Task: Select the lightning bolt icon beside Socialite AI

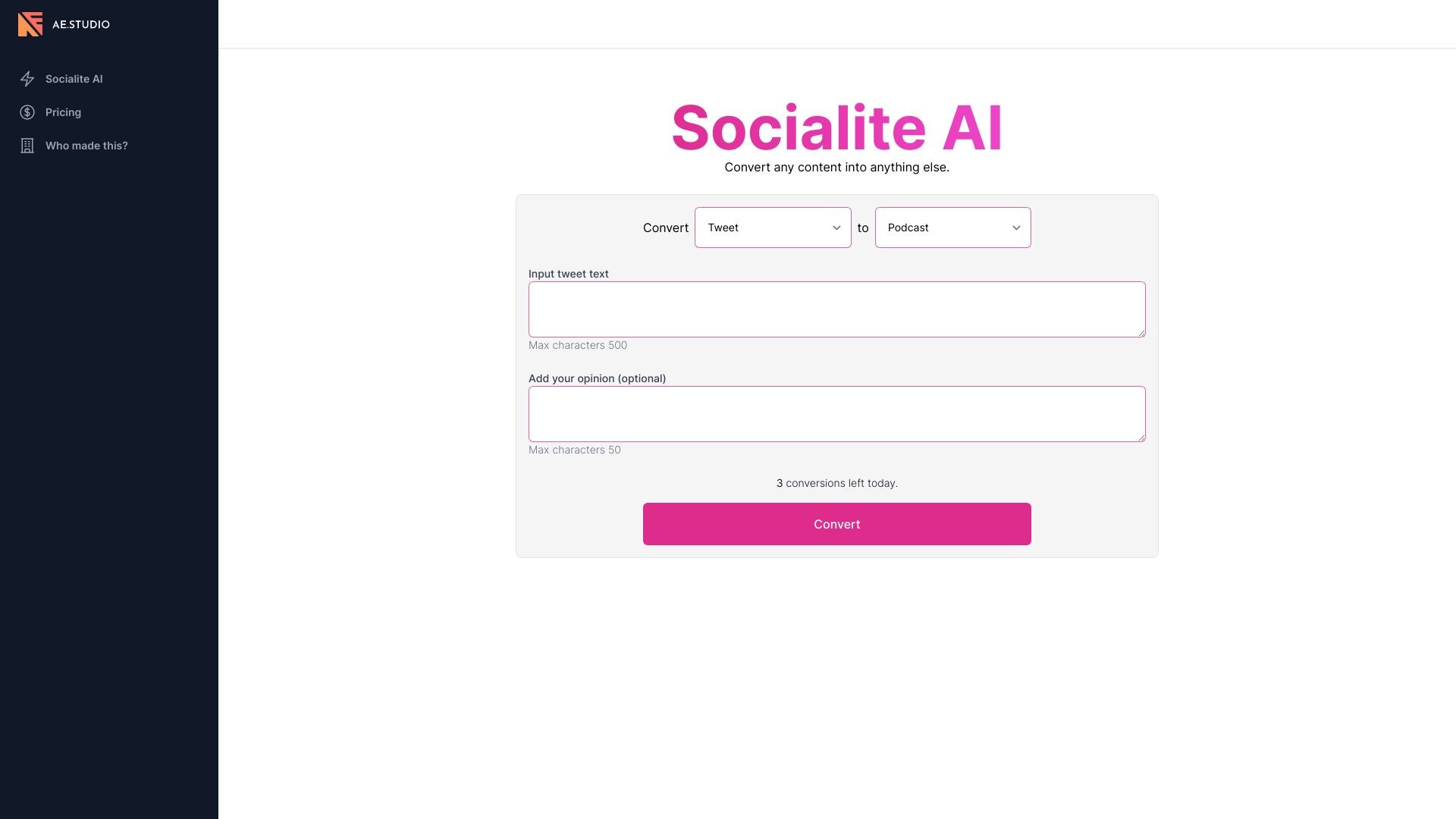Action: [27, 79]
